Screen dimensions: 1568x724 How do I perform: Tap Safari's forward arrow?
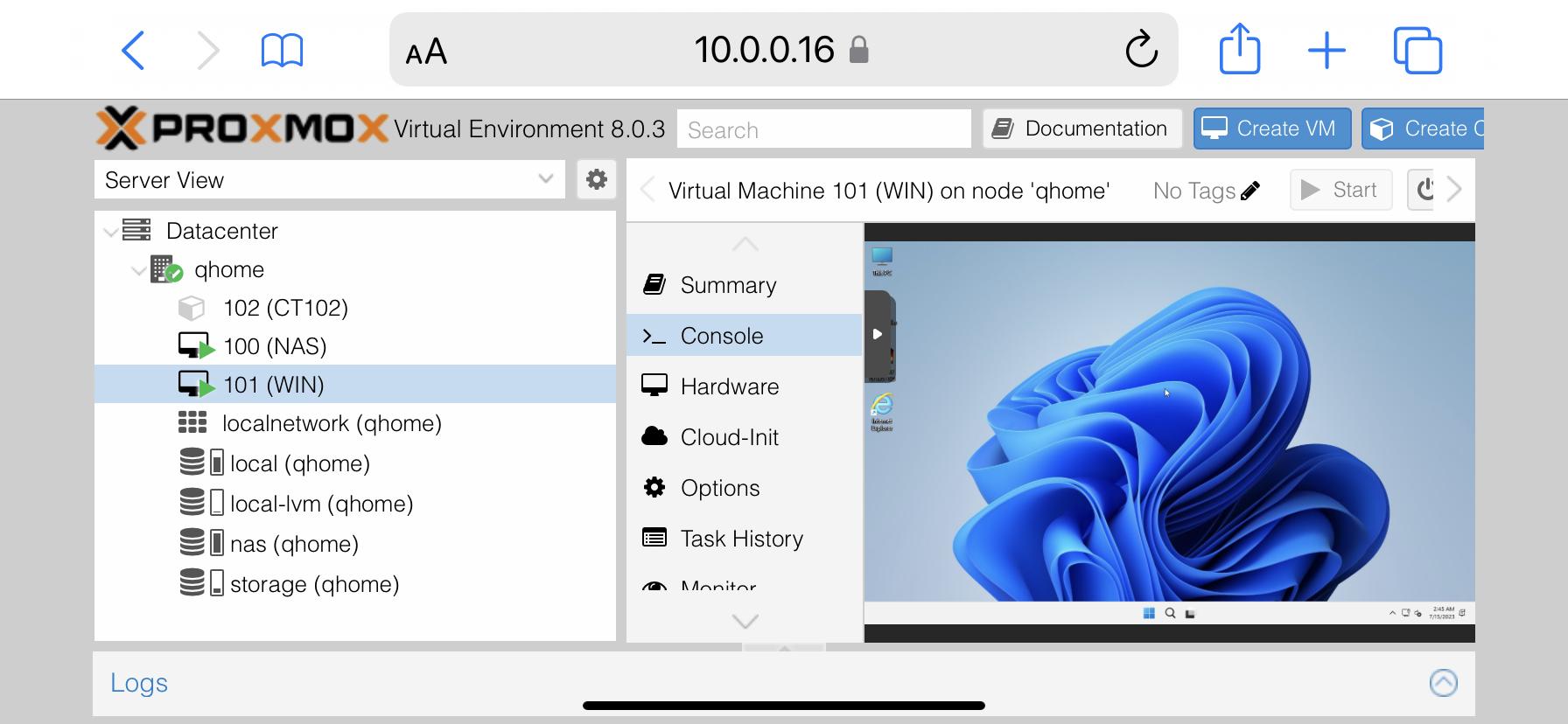207,50
